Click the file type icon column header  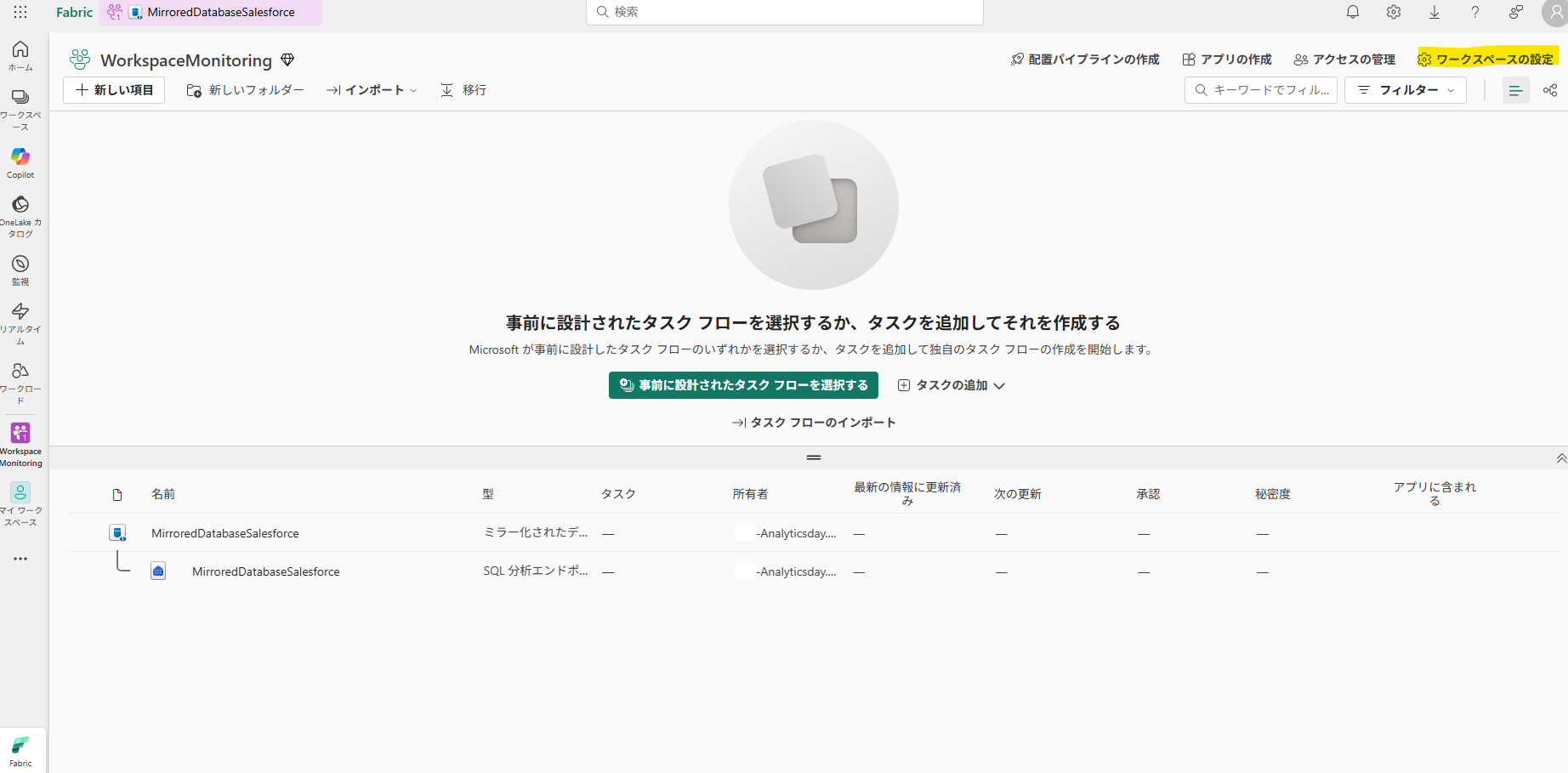pyautogui.click(x=117, y=494)
